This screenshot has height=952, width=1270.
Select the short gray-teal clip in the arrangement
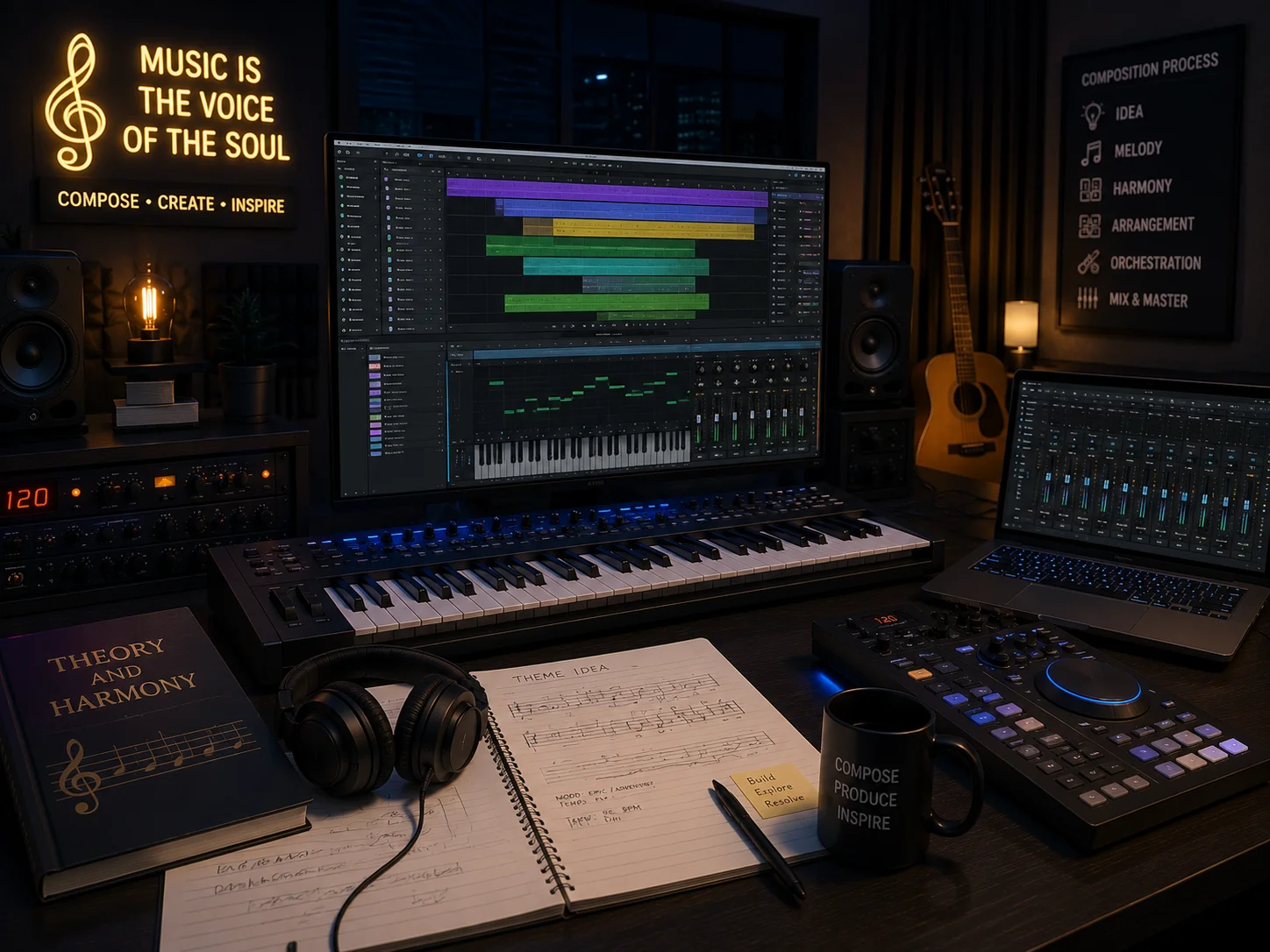[x=639, y=284]
